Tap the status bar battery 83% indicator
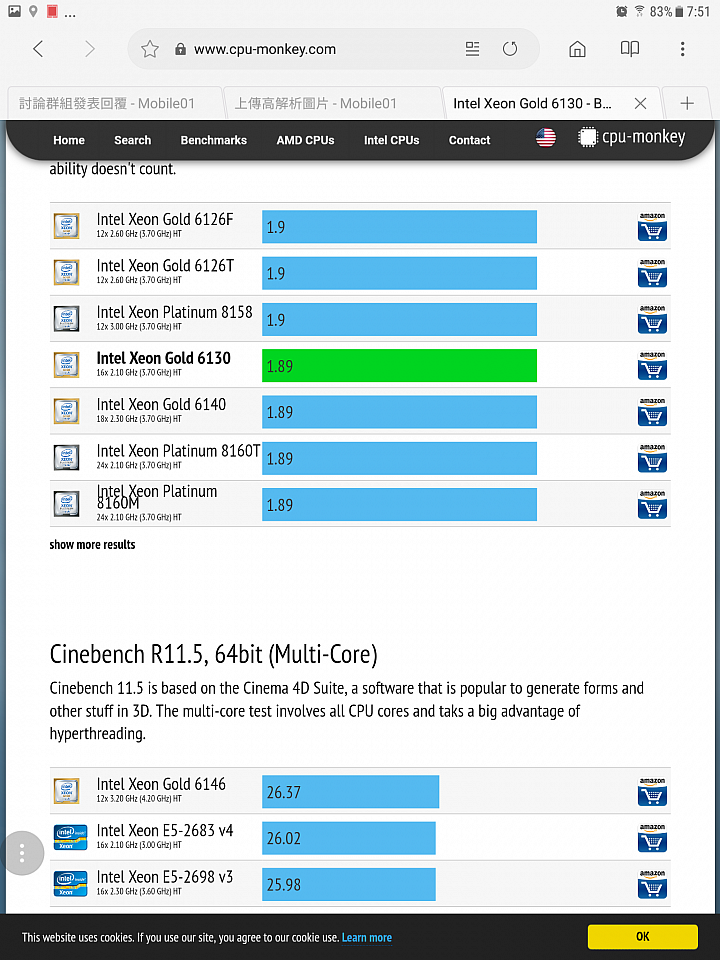The height and width of the screenshot is (960, 720). (x=666, y=11)
